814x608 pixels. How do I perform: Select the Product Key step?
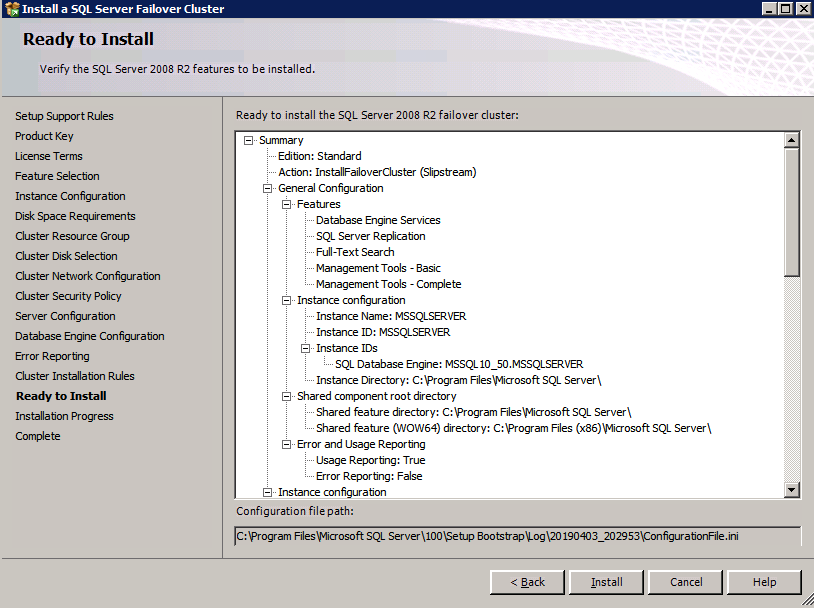[x=44, y=136]
